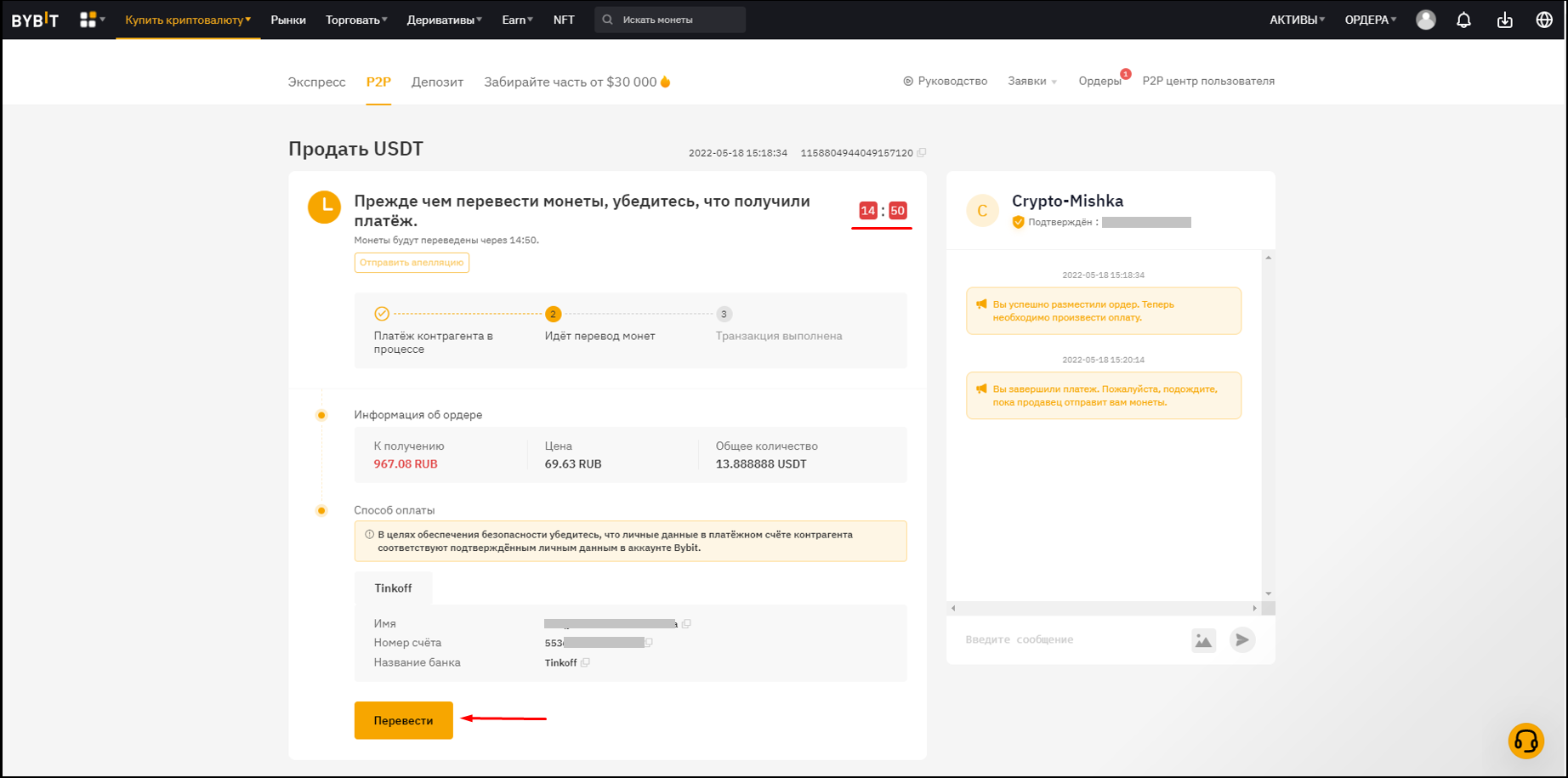The height and width of the screenshot is (778, 1568).
Task: Copy the Номер счёта value icon
Action: pyautogui.click(x=649, y=643)
